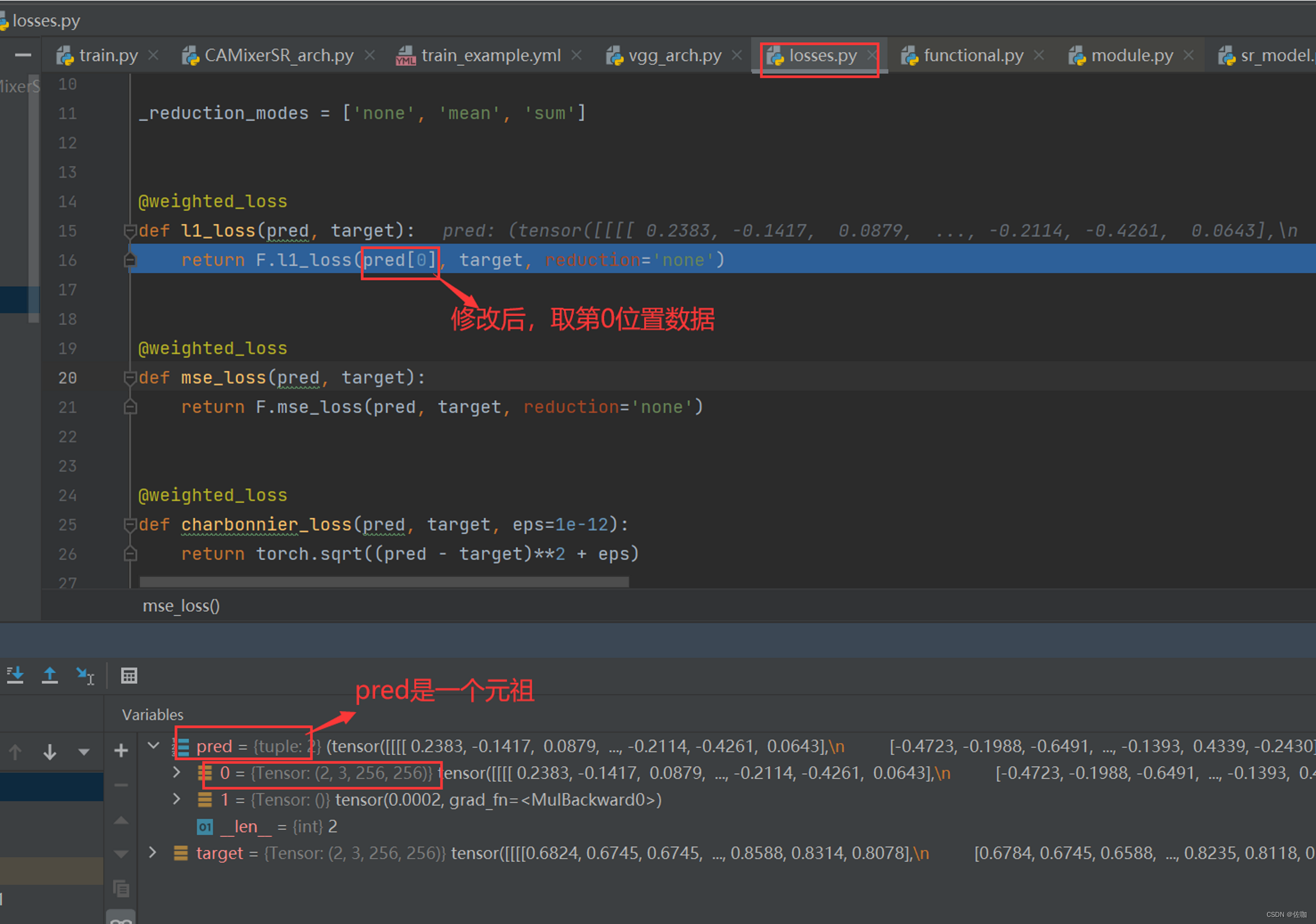The width and height of the screenshot is (1316, 924).
Task: Click the fold end marker on line 26
Action: [130, 554]
